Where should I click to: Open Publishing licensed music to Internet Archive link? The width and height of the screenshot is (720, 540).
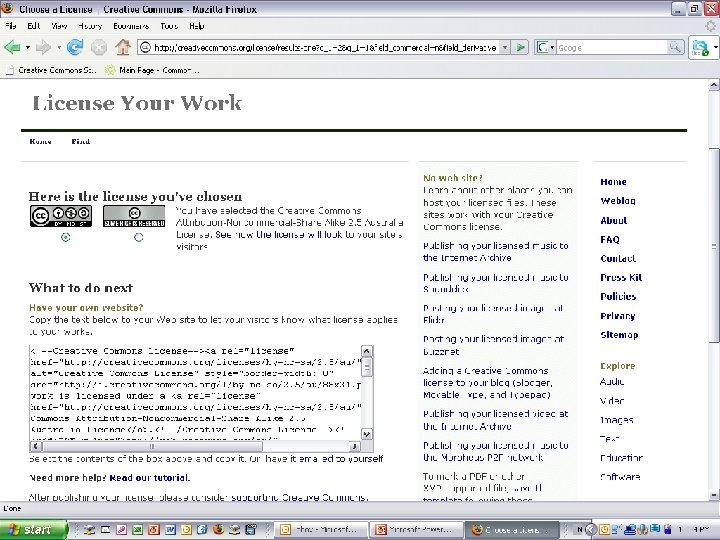pos(495,252)
